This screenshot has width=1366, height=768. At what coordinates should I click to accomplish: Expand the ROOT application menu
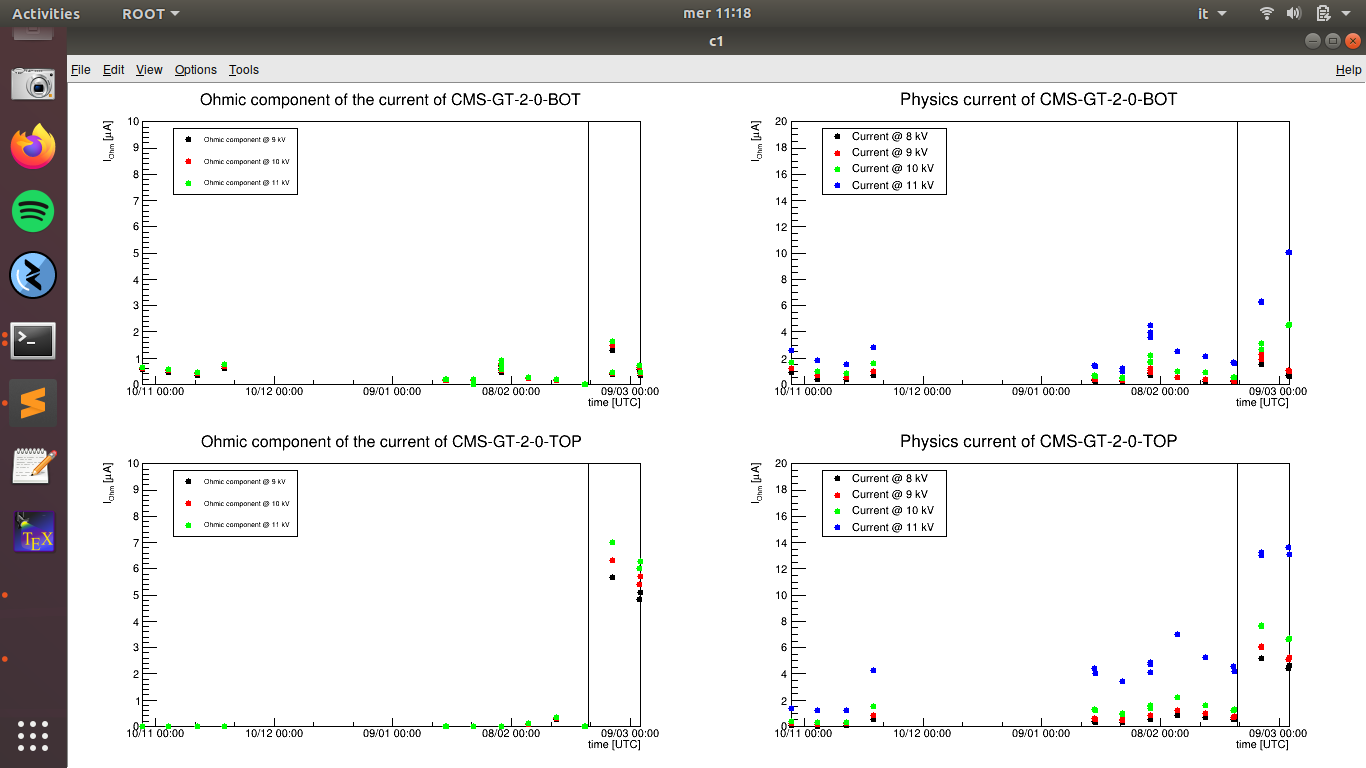pos(151,14)
